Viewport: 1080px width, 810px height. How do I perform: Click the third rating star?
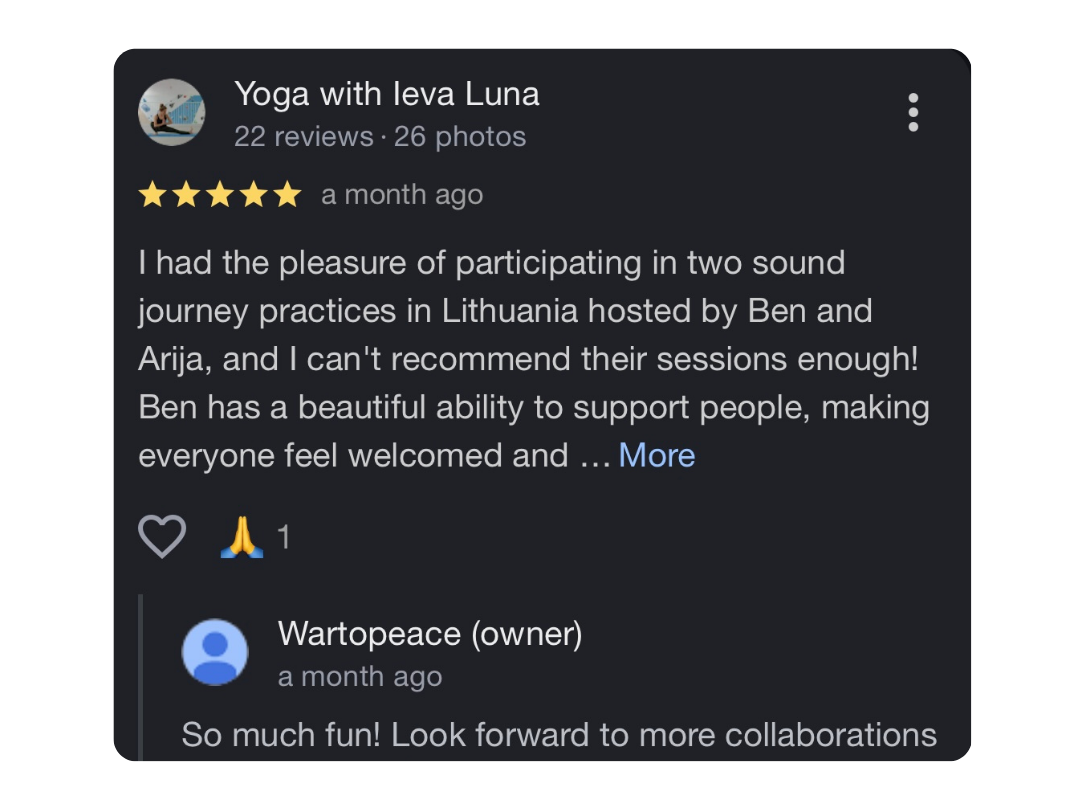click(220, 195)
